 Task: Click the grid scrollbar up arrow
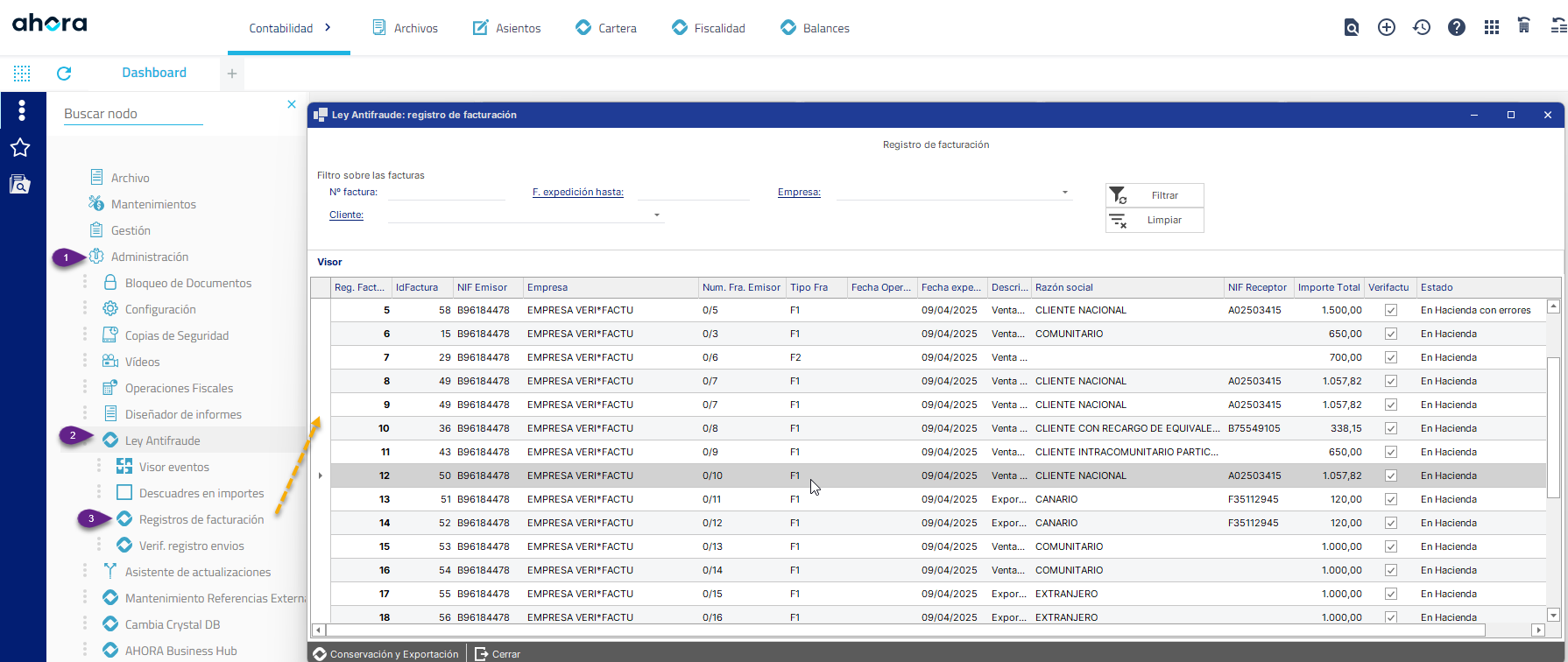(1553, 306)
